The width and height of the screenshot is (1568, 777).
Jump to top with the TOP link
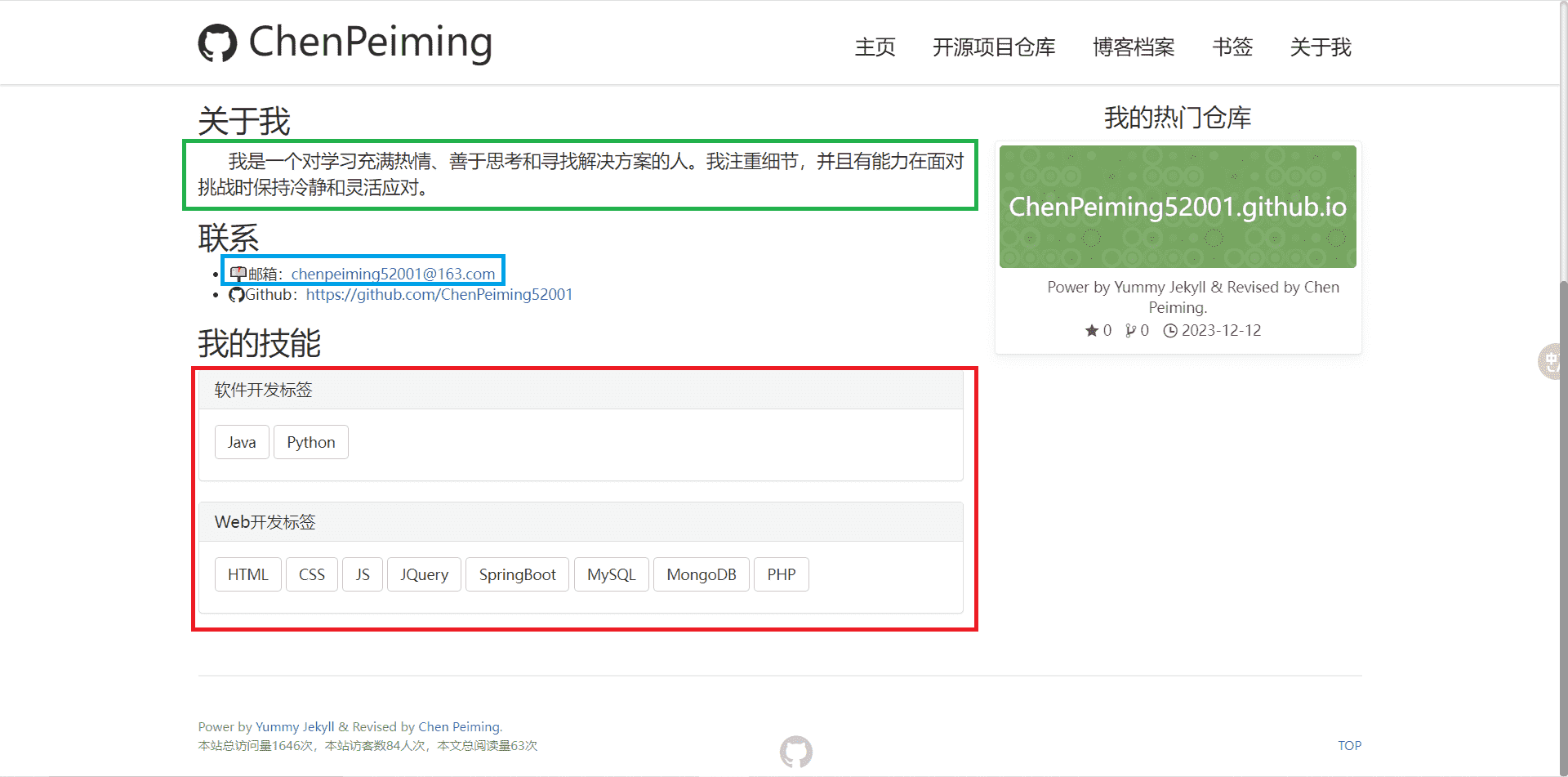pos(1349,746)
